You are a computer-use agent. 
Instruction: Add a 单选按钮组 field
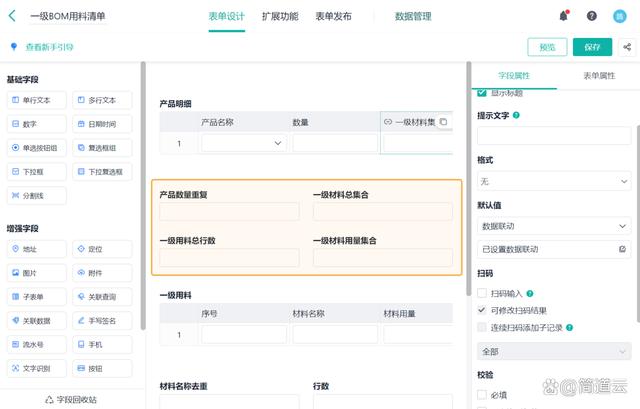(36, 148)
